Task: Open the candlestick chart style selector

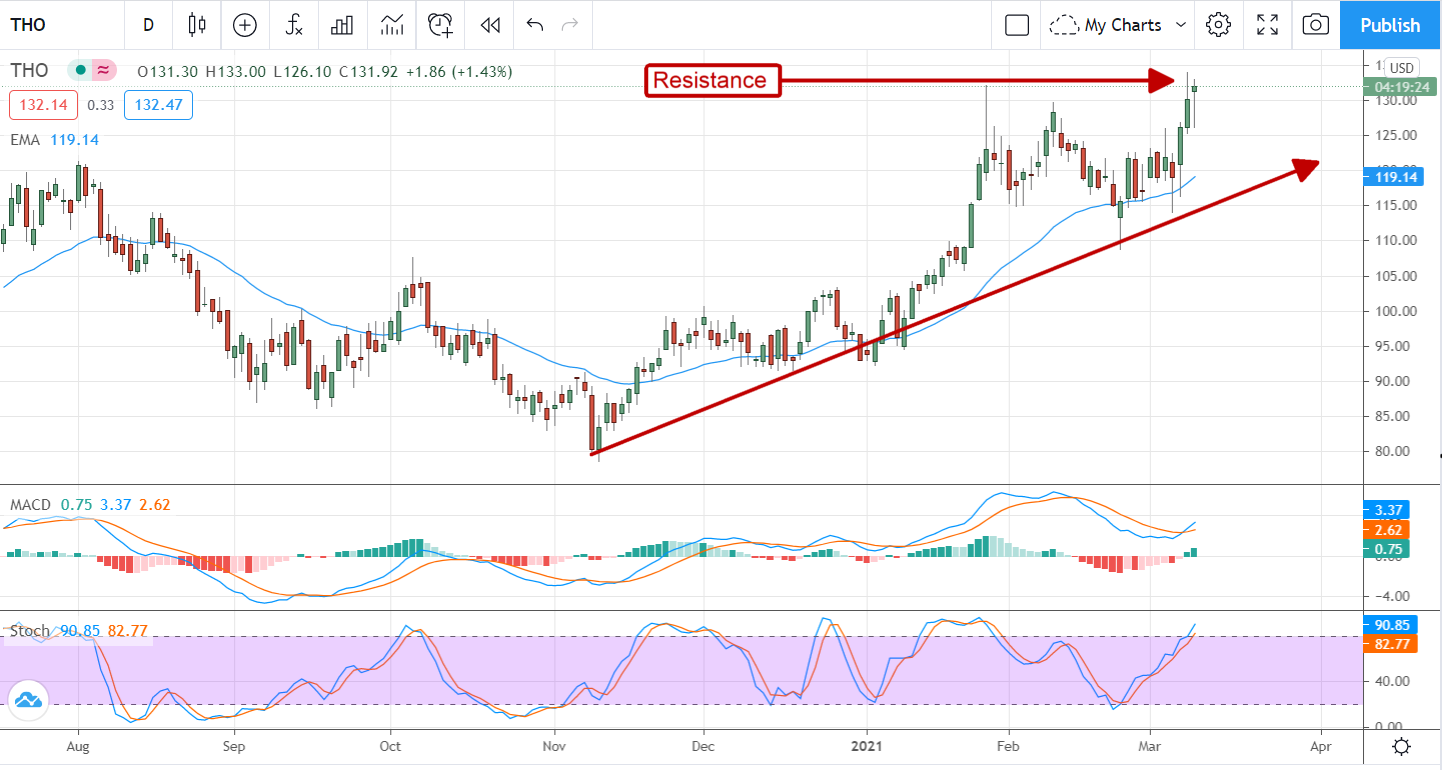Action: coord(197,25)
